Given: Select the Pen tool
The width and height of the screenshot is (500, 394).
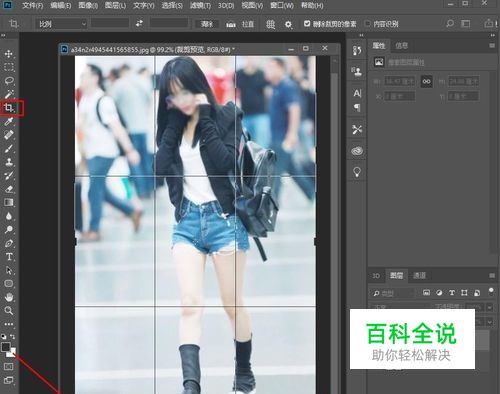Looking at the screenshot, I should pos(9,243).
